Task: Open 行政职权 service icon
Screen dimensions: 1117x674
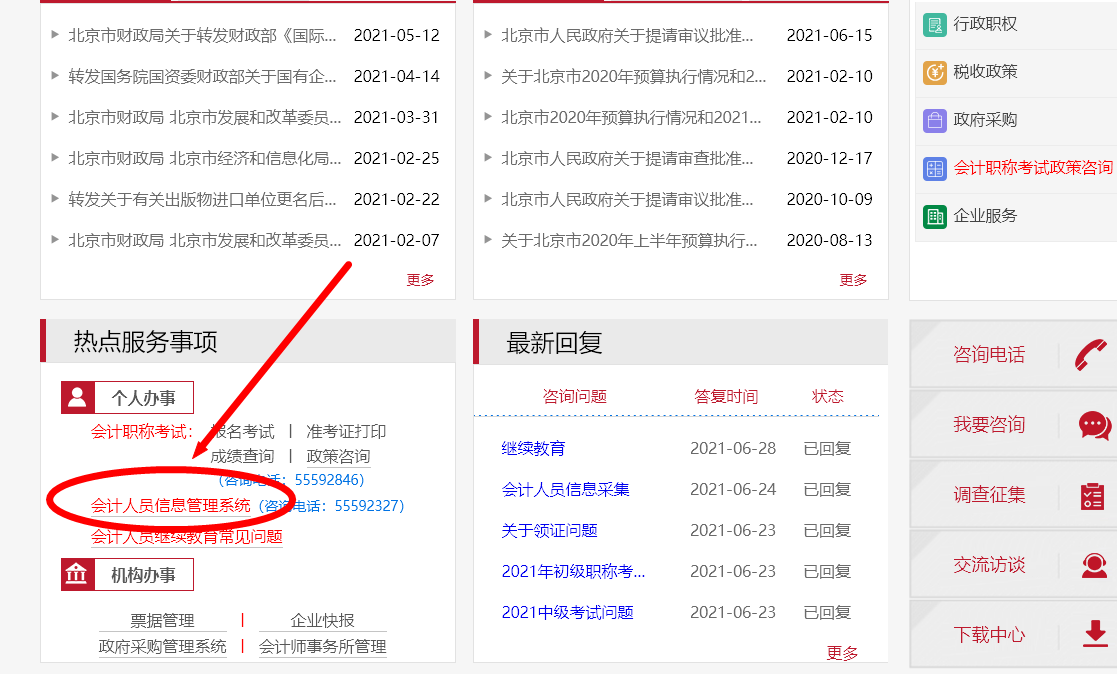Action: pos(933,23)
